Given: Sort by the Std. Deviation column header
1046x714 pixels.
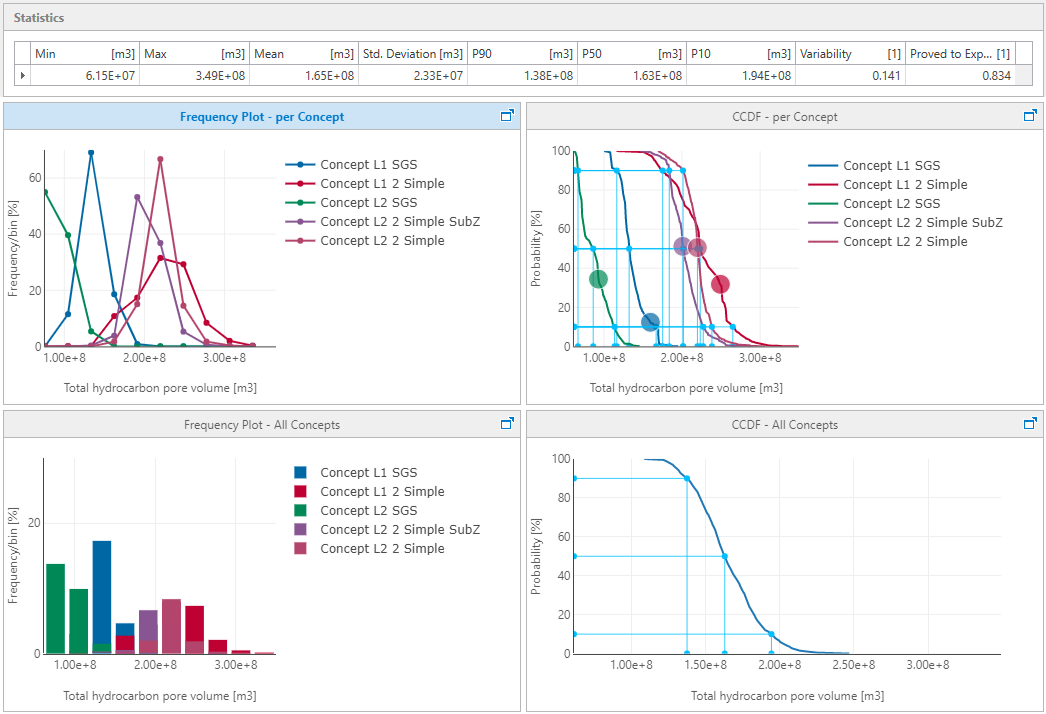Looking at the screenshot, I should [412, 54].
